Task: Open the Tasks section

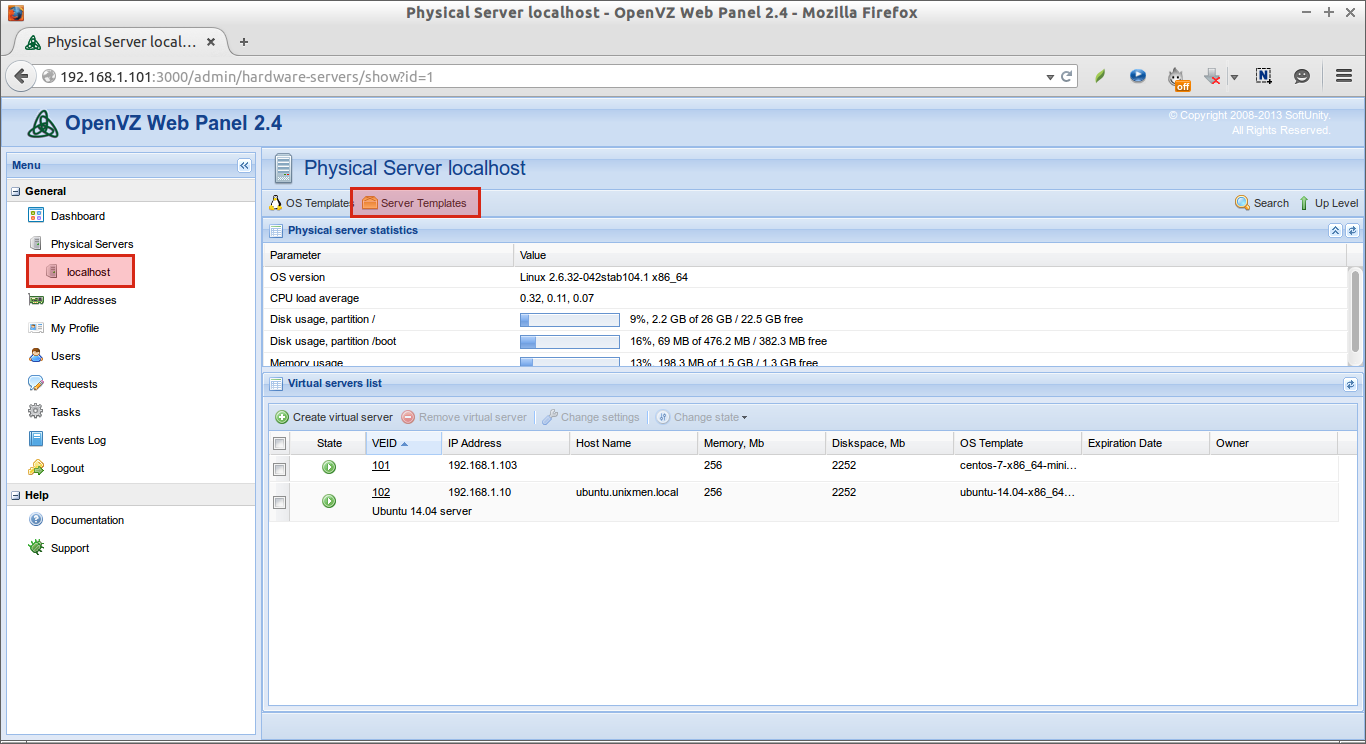Action: click(66, 412)
